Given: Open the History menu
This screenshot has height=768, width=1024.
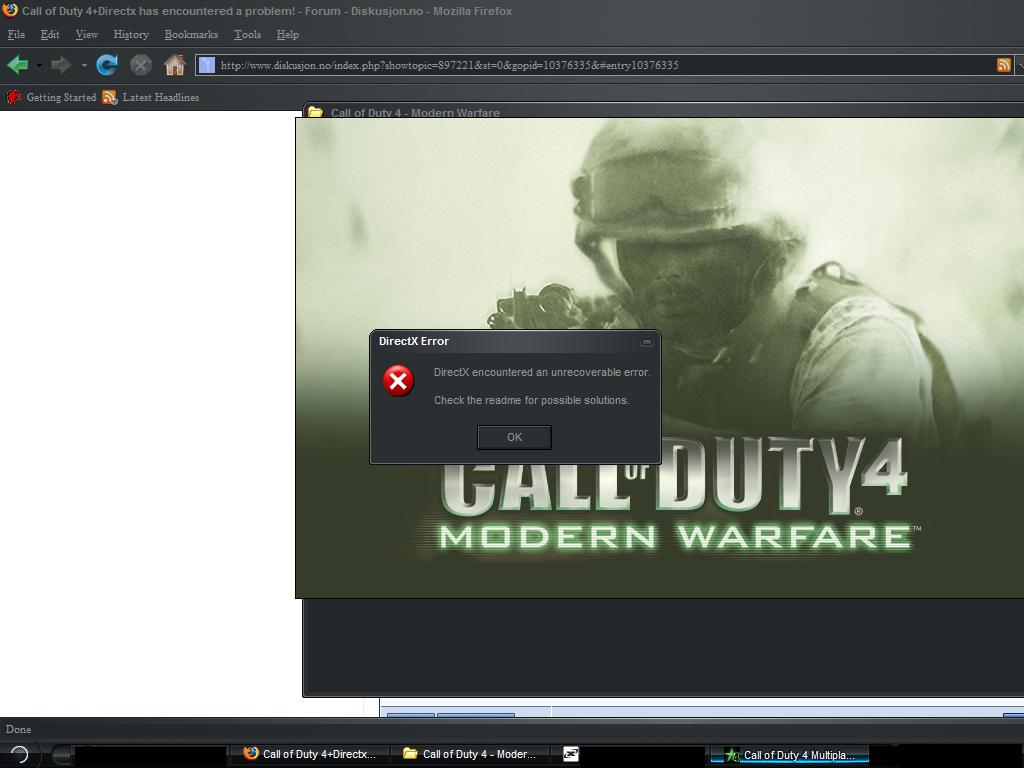Looking at the screenshot, I should tap(131, 35).
